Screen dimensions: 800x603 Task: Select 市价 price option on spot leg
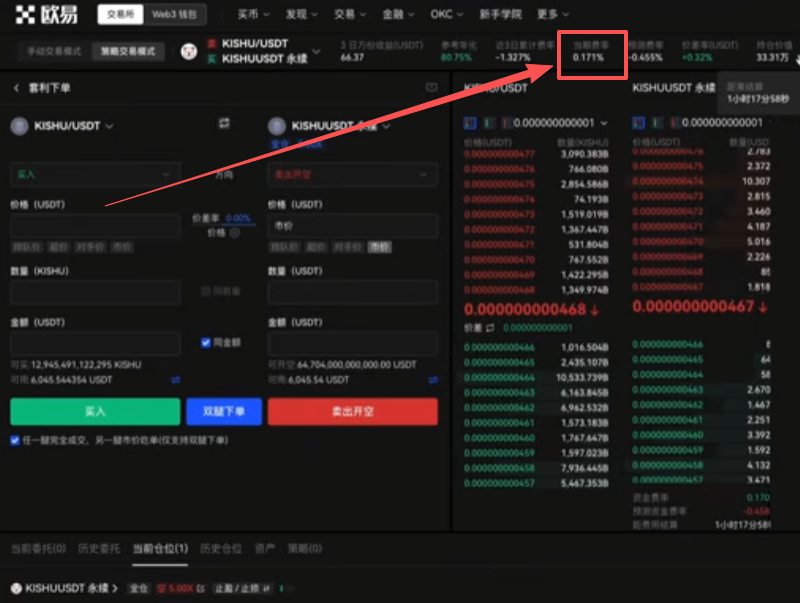pos(122,247)
